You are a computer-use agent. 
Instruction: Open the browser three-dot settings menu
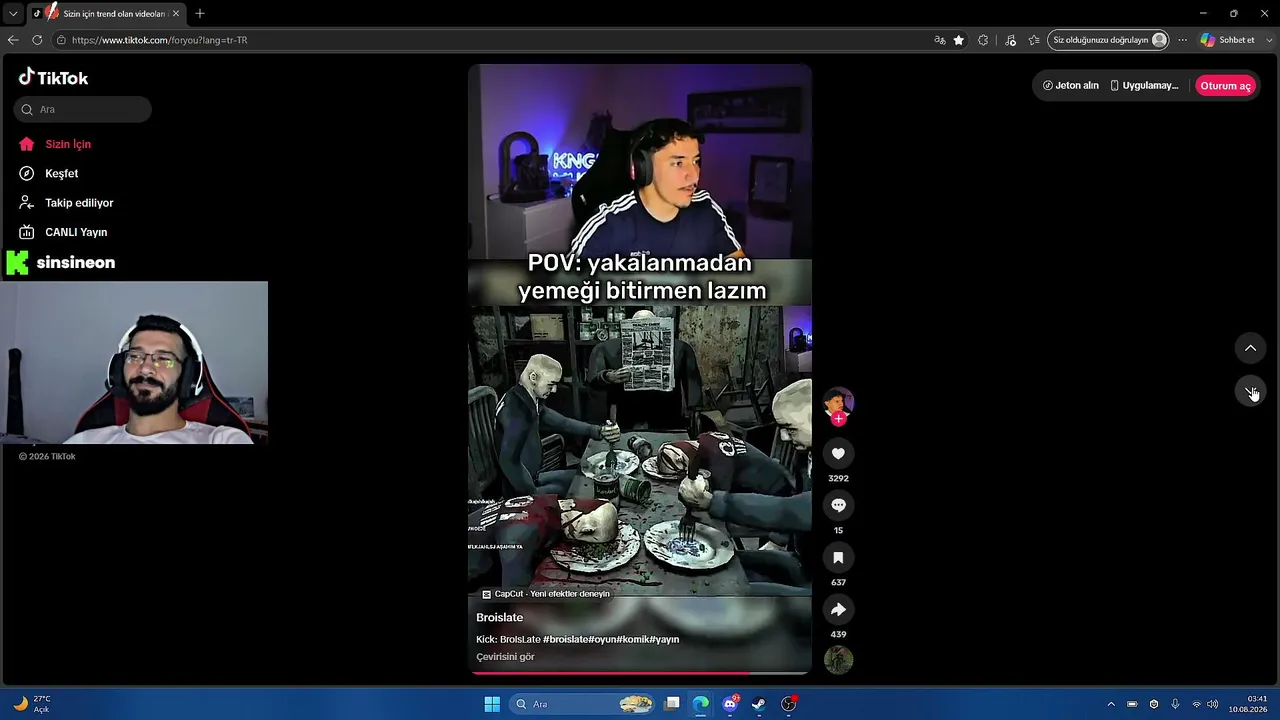[1182, 40]
